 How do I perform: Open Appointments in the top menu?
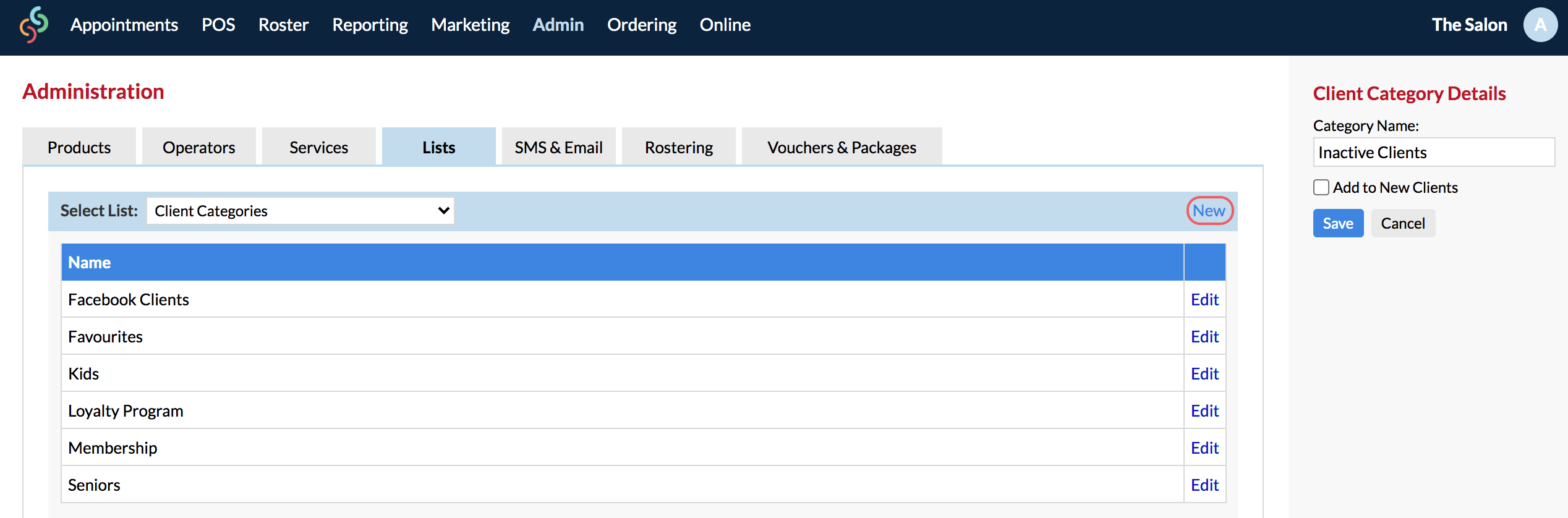click(124, 25)
